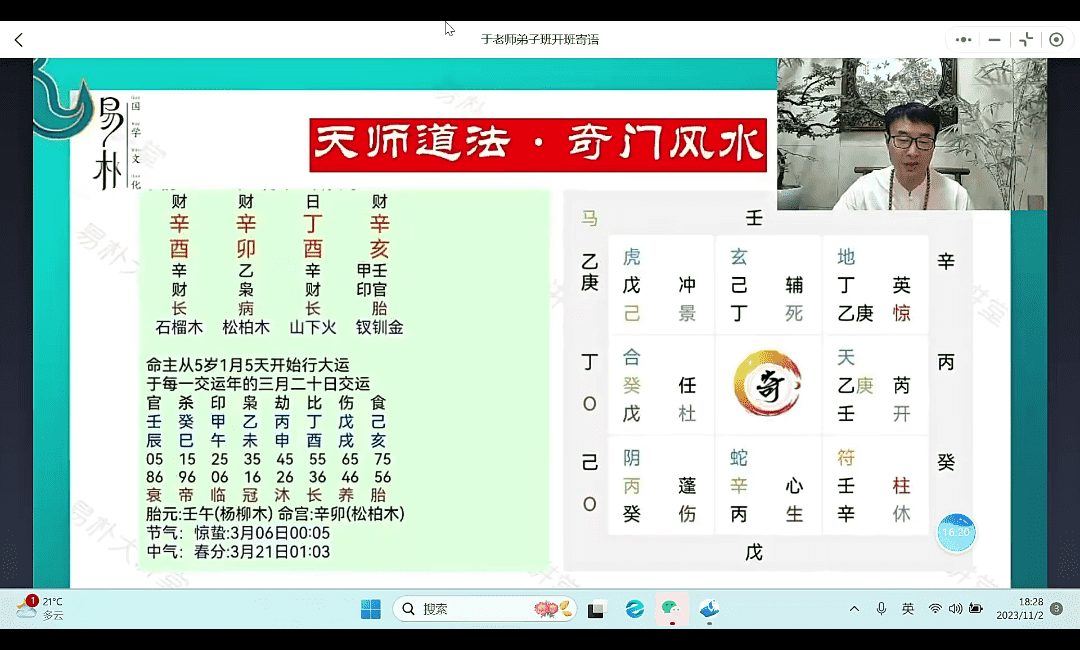Toggle the 英 input language mode
Viewport: 1080px width, 650px height.
(x=908, y=609)
